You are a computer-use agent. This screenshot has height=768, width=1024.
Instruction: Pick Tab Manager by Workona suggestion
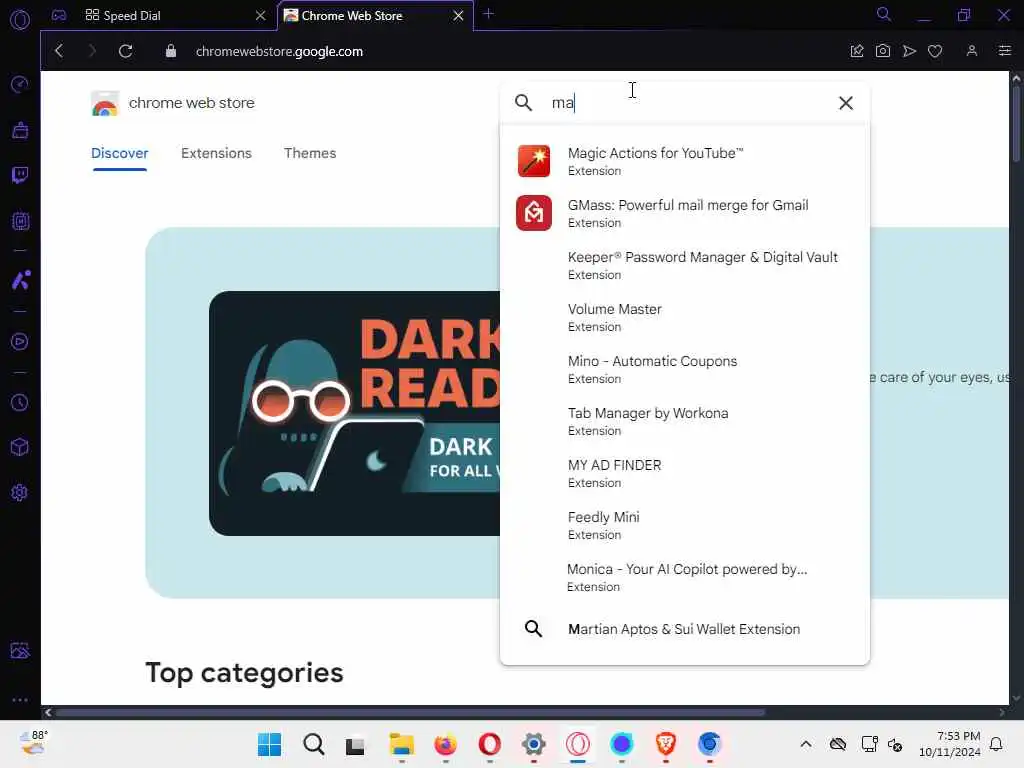(684, 421)
